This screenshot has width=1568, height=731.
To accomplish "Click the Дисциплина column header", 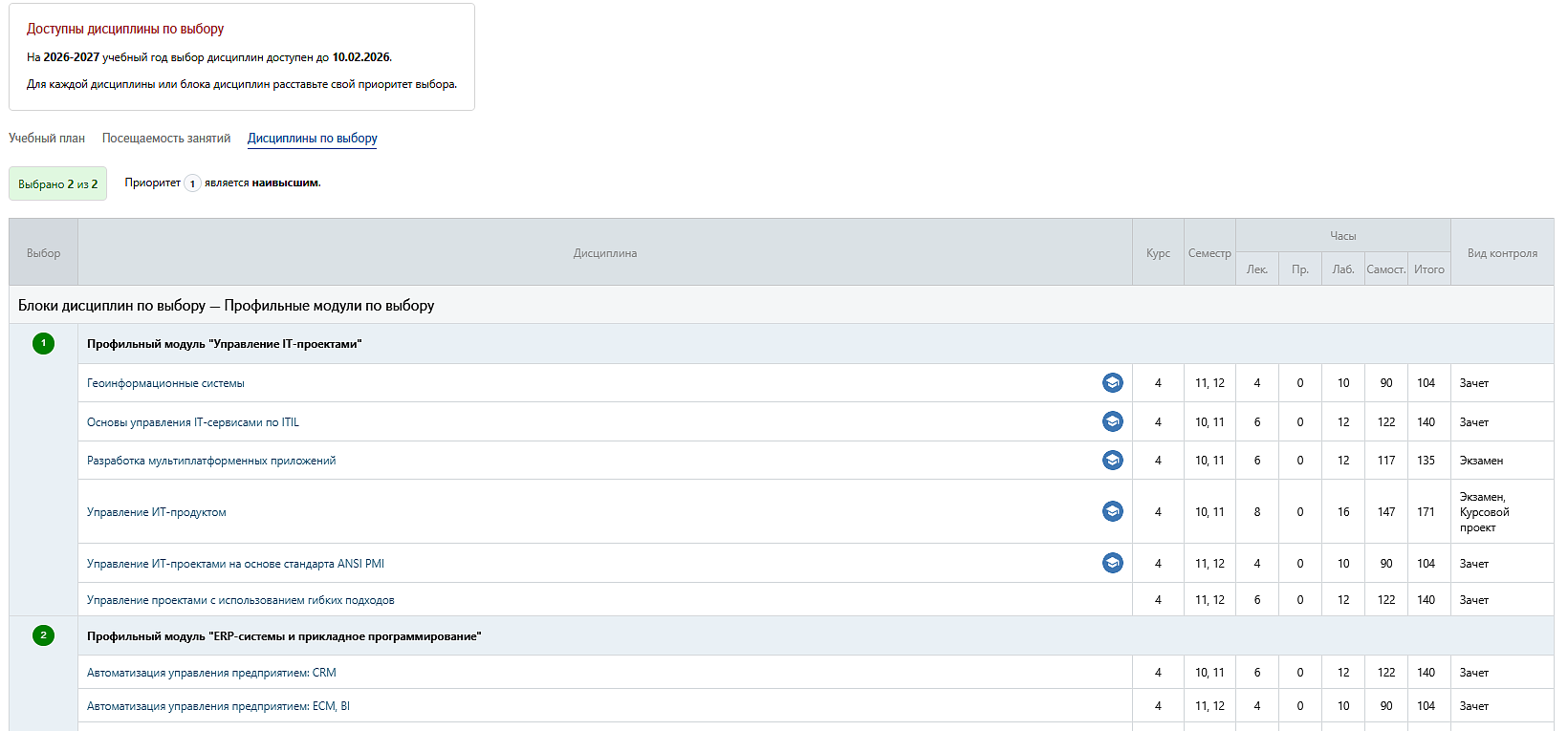I will point(604,253).
